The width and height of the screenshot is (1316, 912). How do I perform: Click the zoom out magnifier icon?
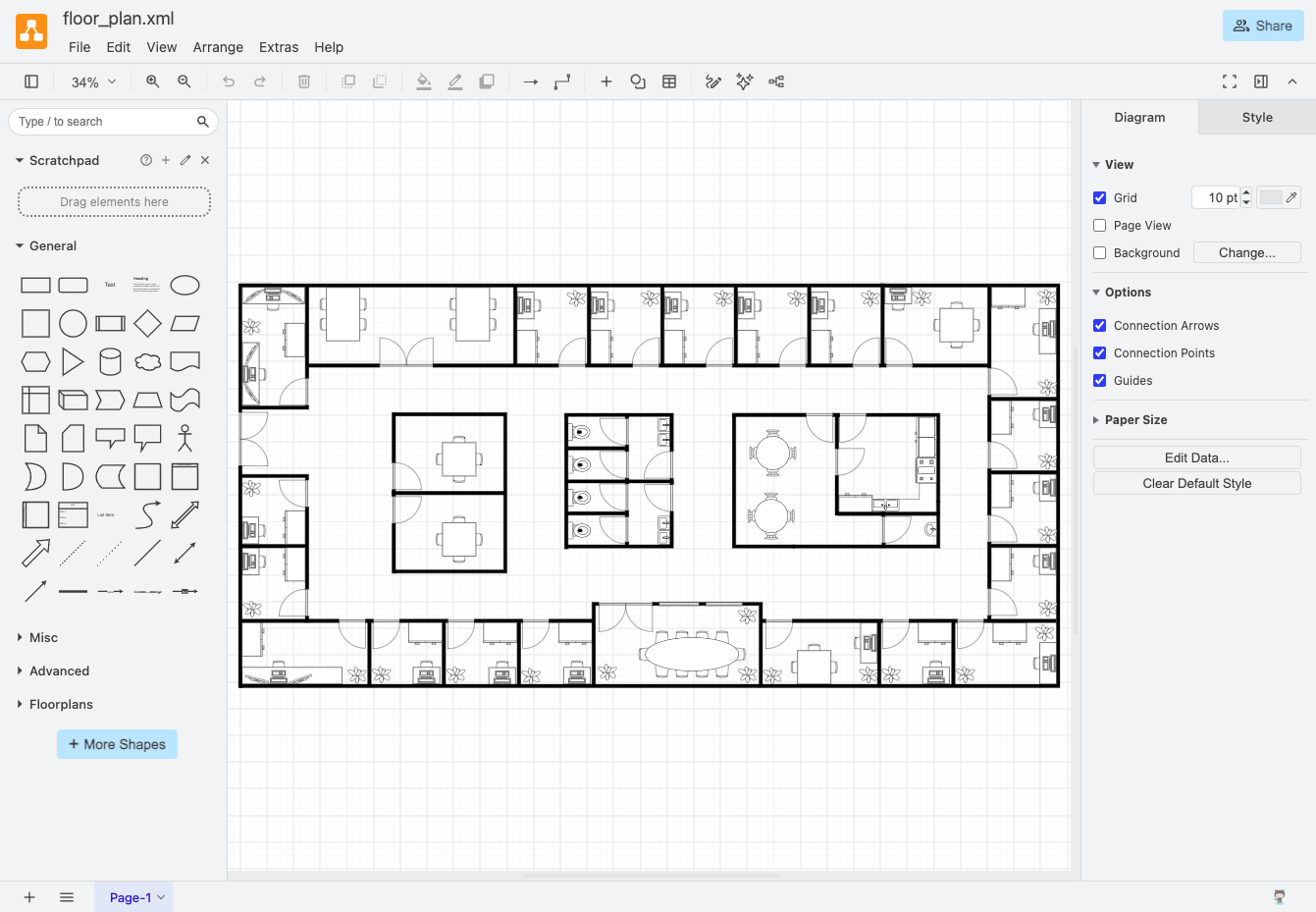tap(184, 81)
